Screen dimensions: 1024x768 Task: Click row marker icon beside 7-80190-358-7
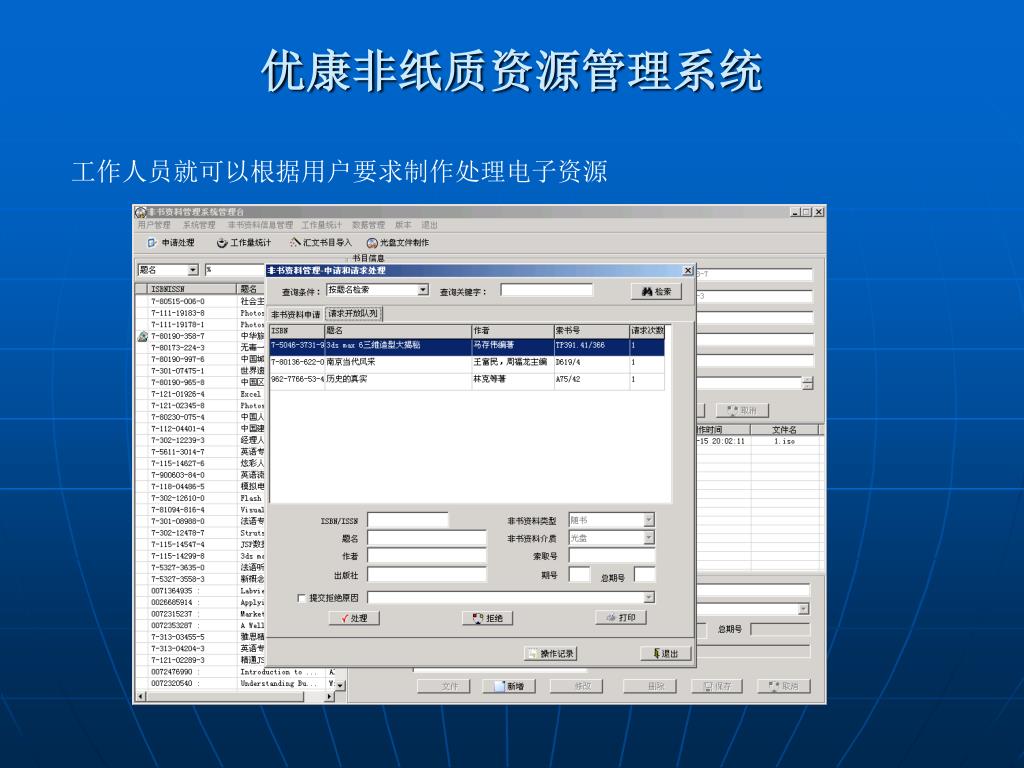143,336
